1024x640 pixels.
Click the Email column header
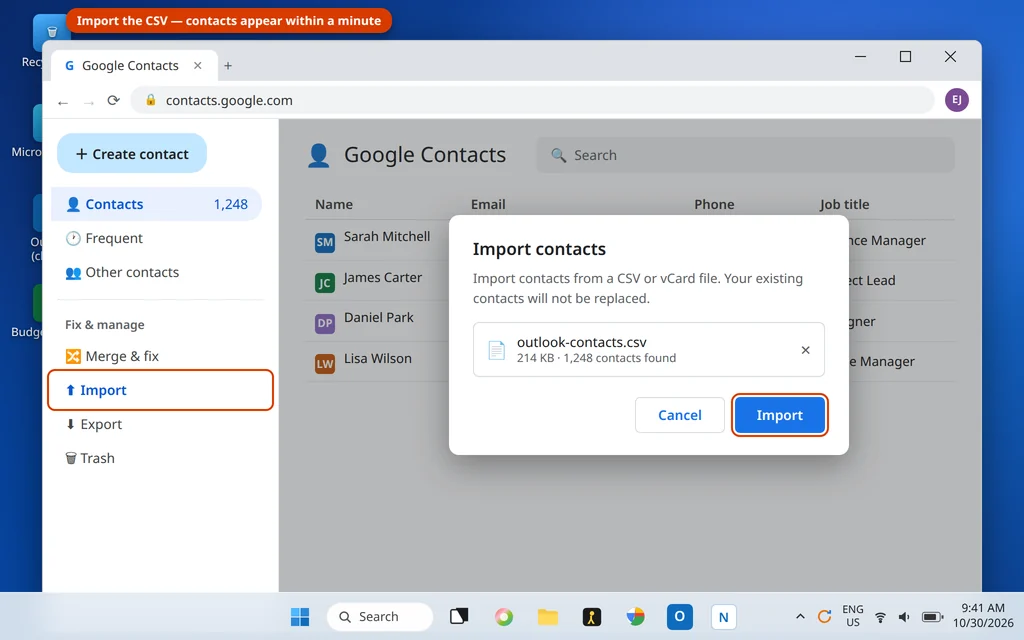[488, 204]
